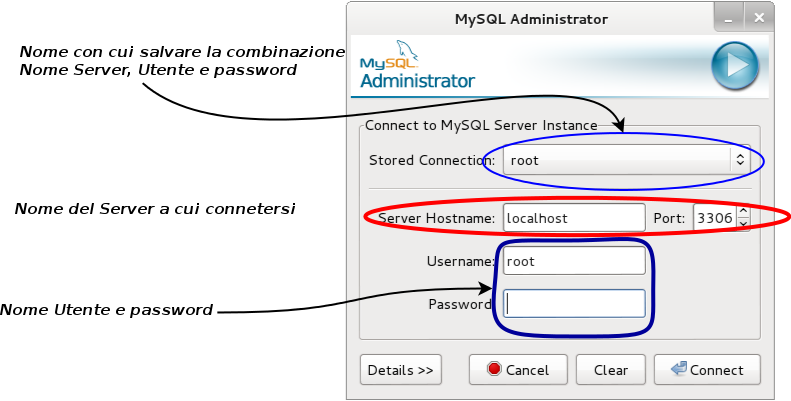The width and height of the screenshot is (791, 401).
Task: Click the MySQL Administrator title bar
Action: tap(531, 19)
